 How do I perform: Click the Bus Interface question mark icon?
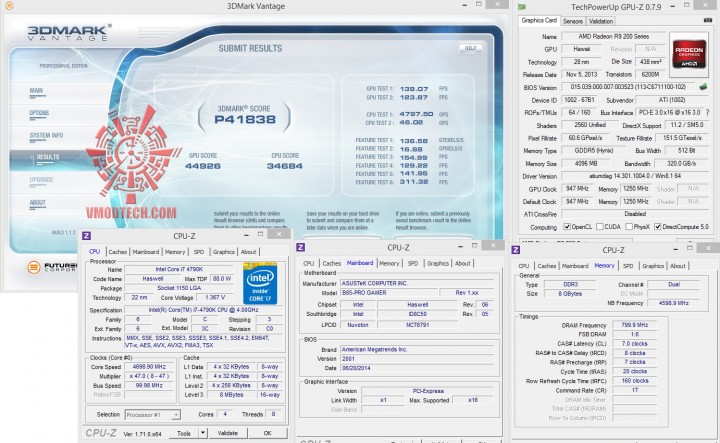pyautogui.click(x=707, y=112)
